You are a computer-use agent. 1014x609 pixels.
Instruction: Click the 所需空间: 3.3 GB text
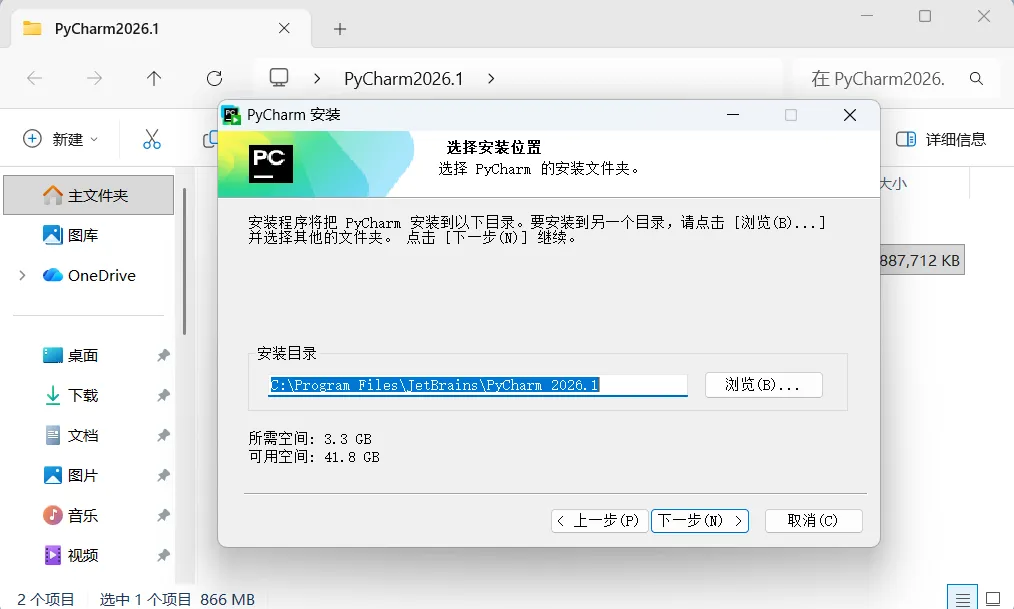point(310,439)
